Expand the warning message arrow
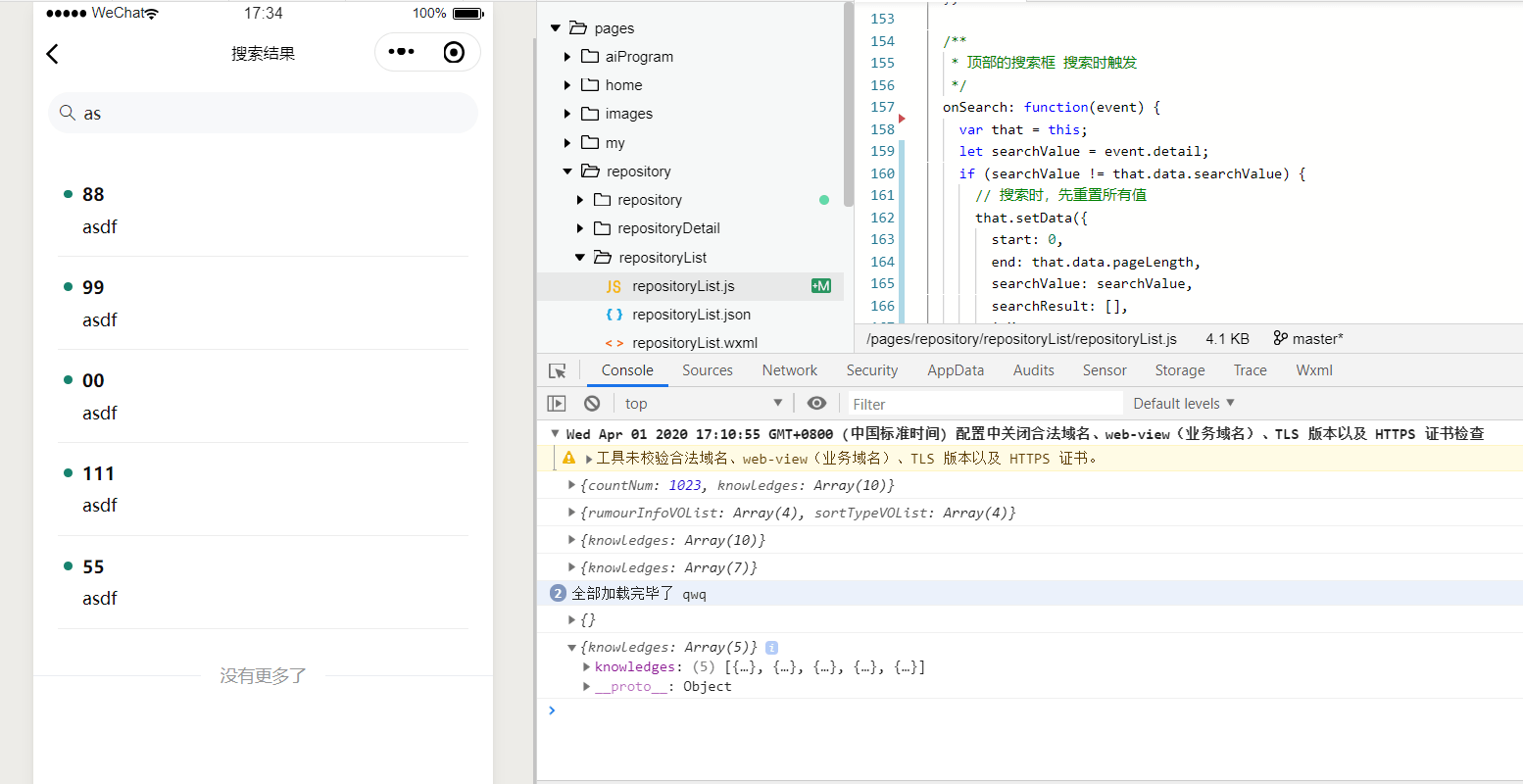 589,459
